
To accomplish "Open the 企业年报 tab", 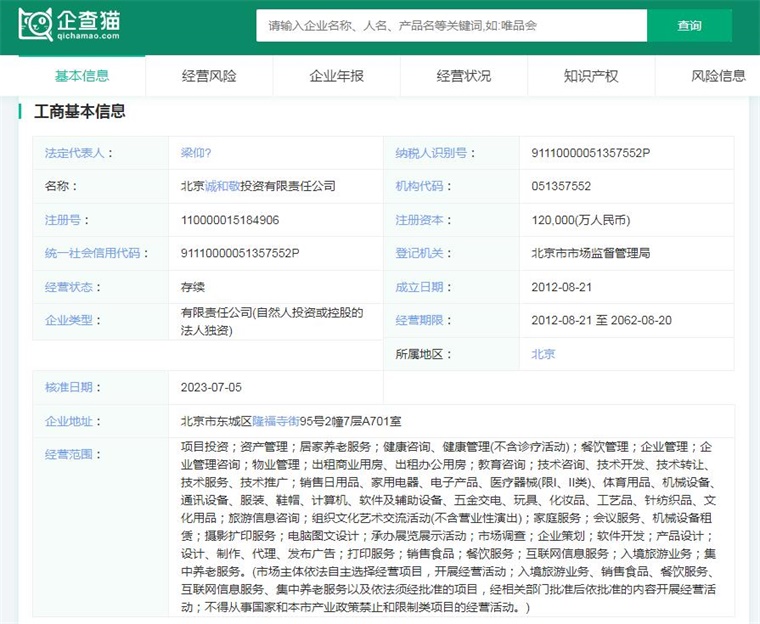I will 336,76.
